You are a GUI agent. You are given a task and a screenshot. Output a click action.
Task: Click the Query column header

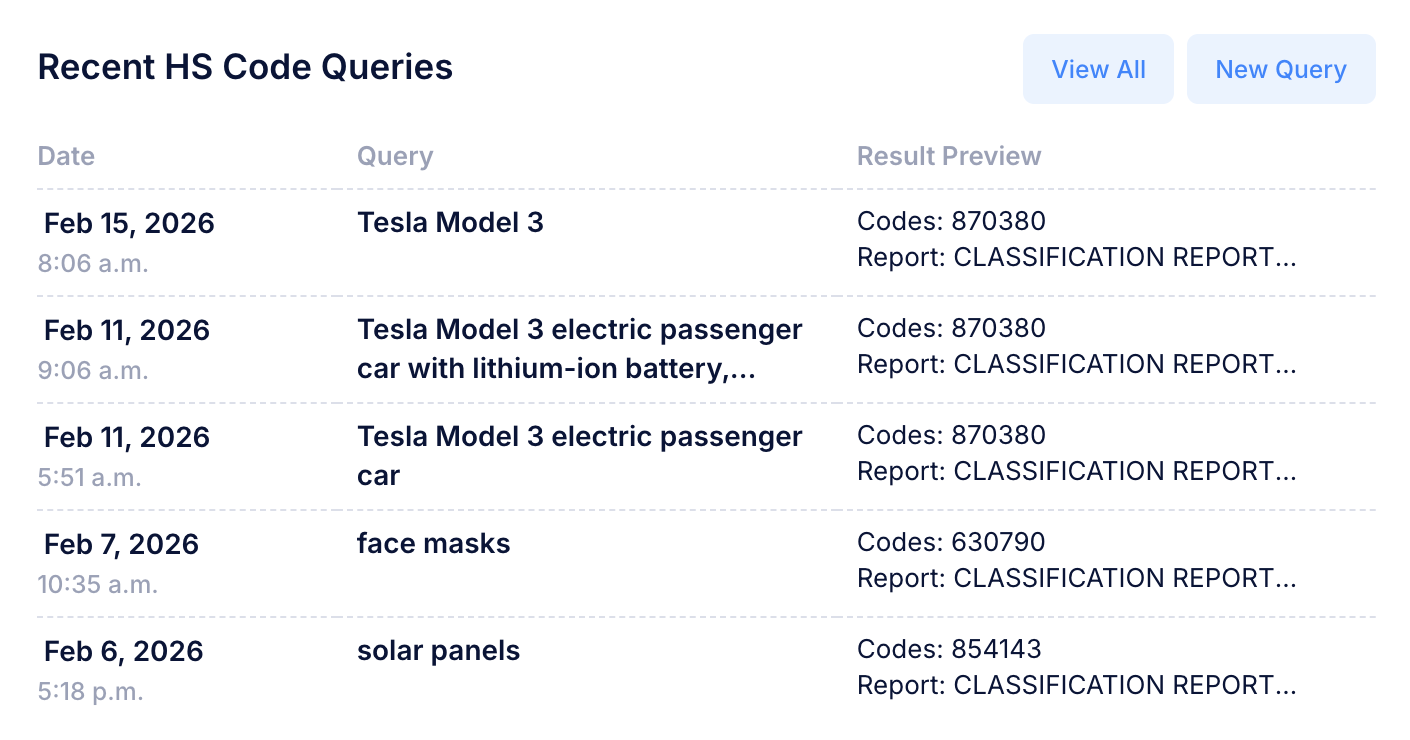[395, 156]
